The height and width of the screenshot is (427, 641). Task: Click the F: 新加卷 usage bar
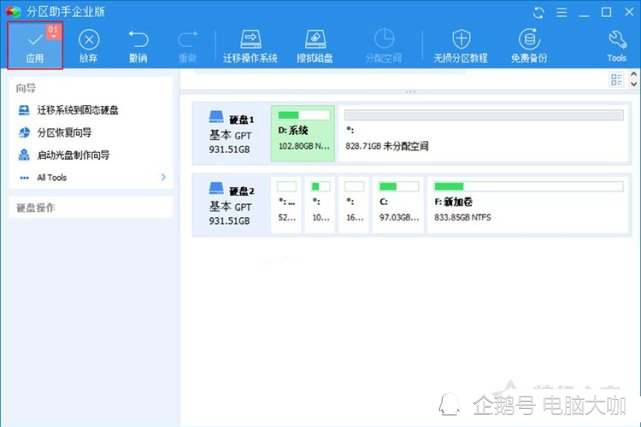pos(529,187)
